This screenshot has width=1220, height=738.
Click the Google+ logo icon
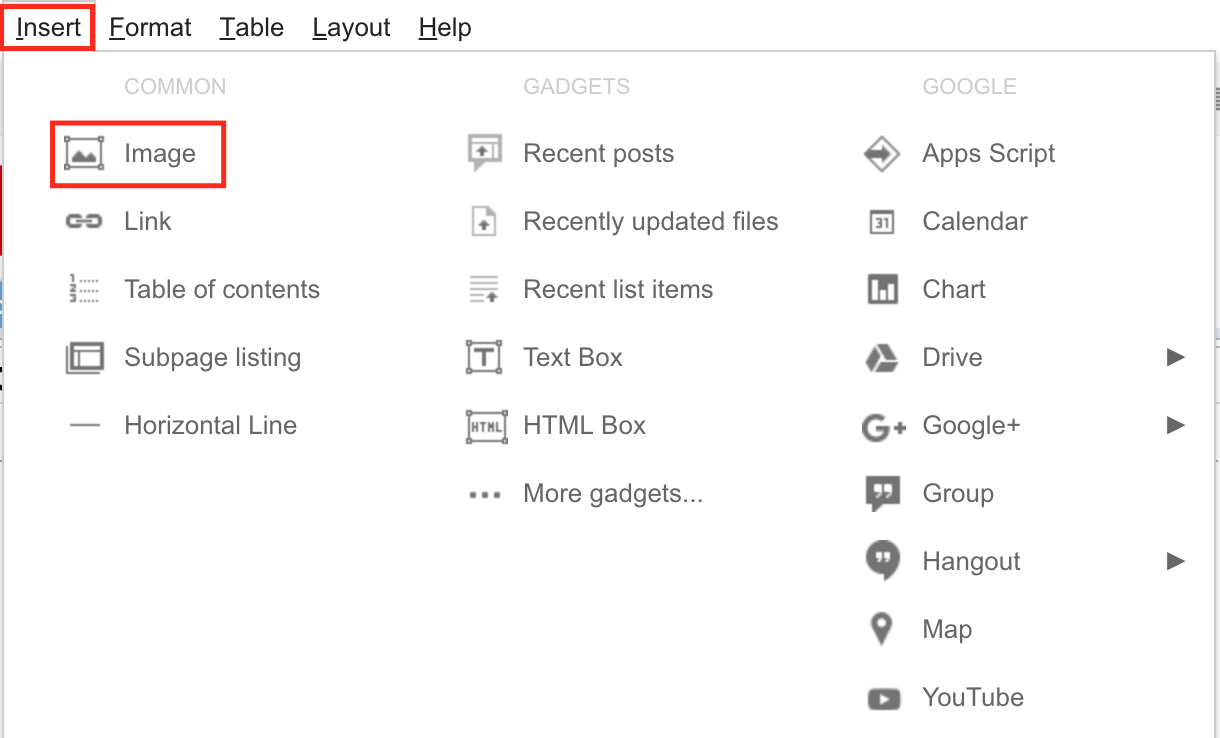click(884, 428)
